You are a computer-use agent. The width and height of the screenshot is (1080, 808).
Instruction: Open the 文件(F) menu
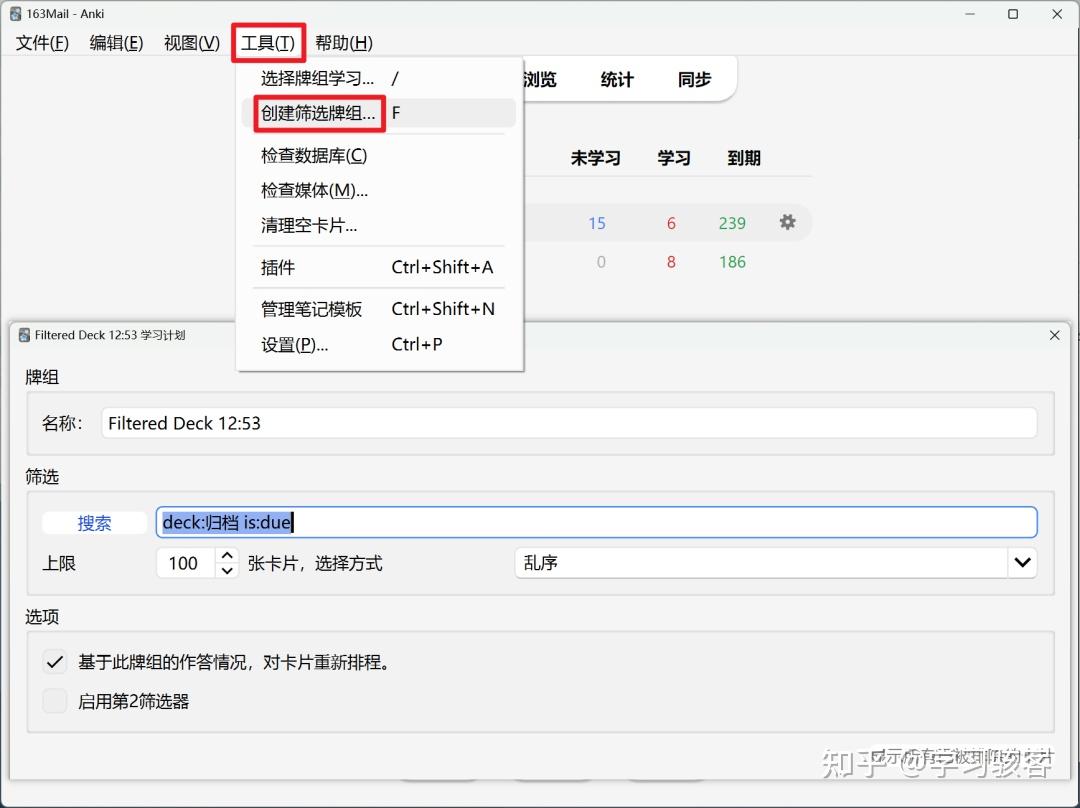pos(42,43)
